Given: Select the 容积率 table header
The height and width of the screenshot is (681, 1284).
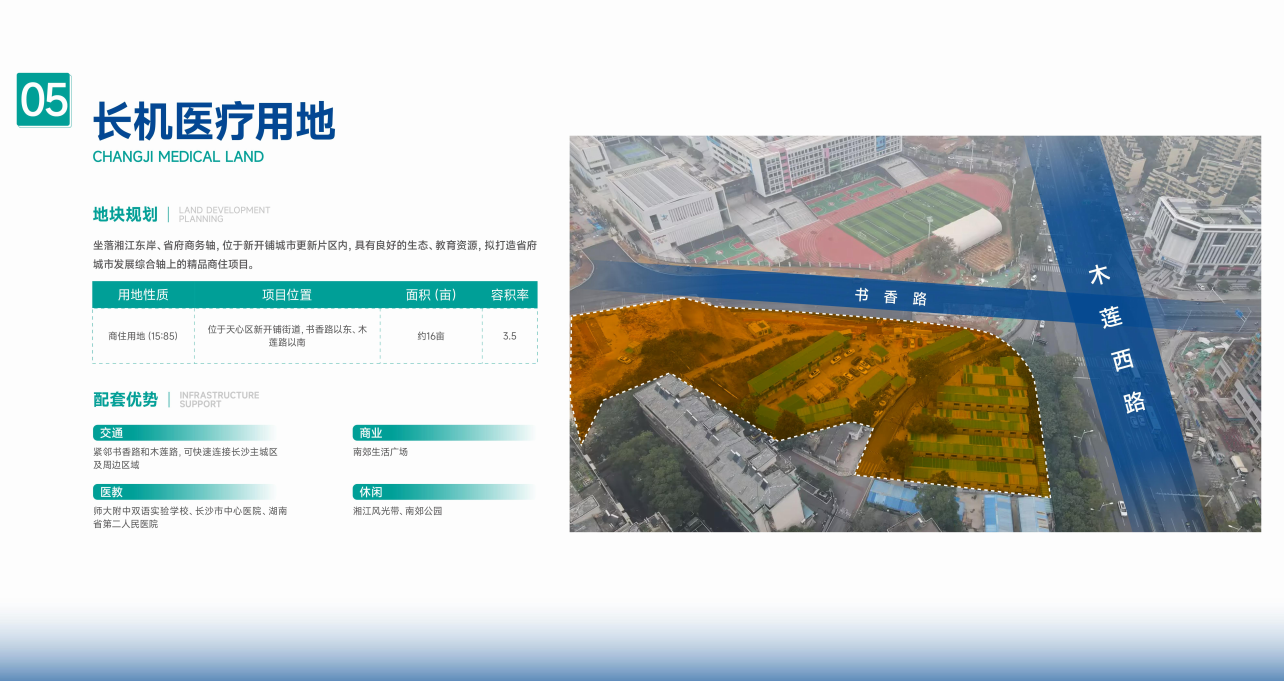Looking at the screenshot, I should point(509,295).
